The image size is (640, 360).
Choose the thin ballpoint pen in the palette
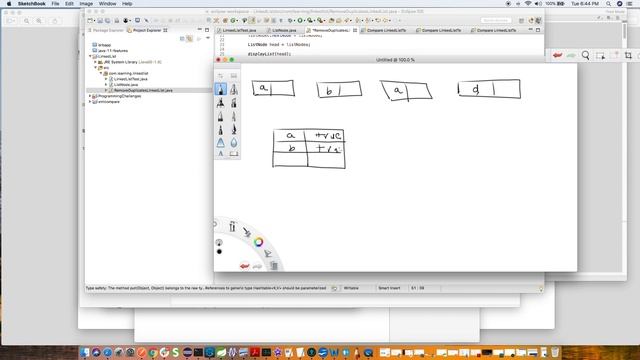(x=234, y=117)
